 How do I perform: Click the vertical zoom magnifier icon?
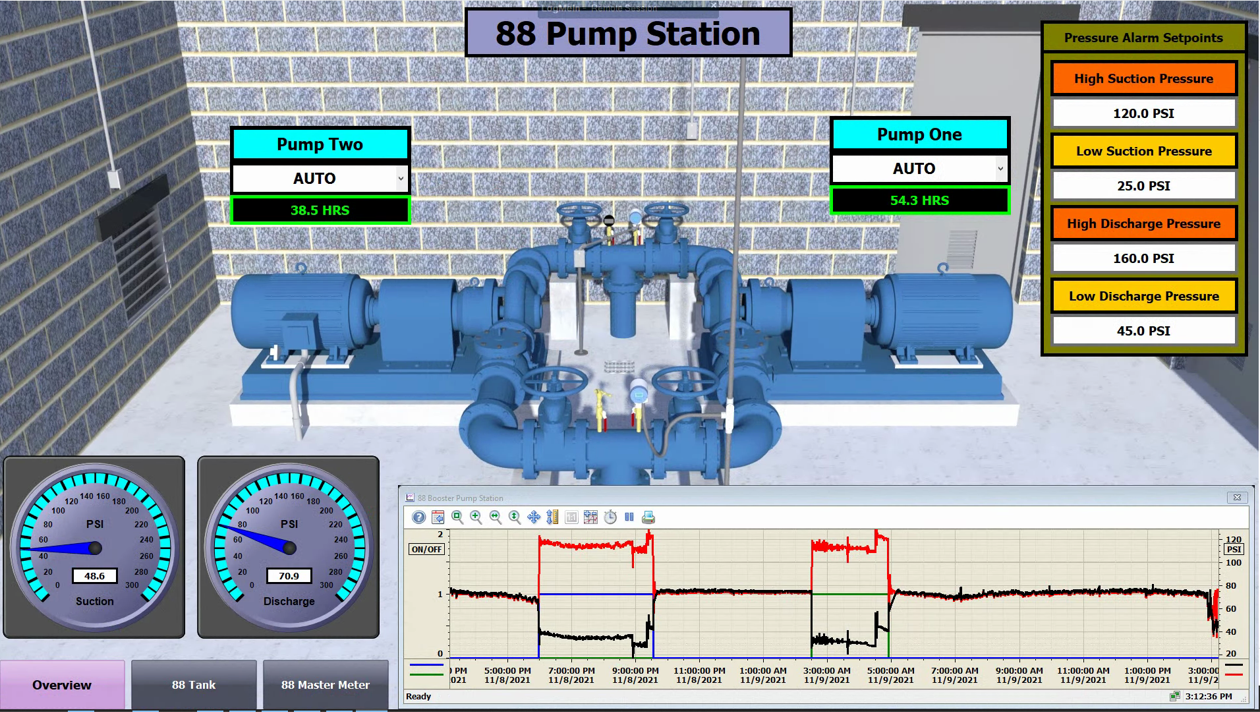tap(514, 517)
